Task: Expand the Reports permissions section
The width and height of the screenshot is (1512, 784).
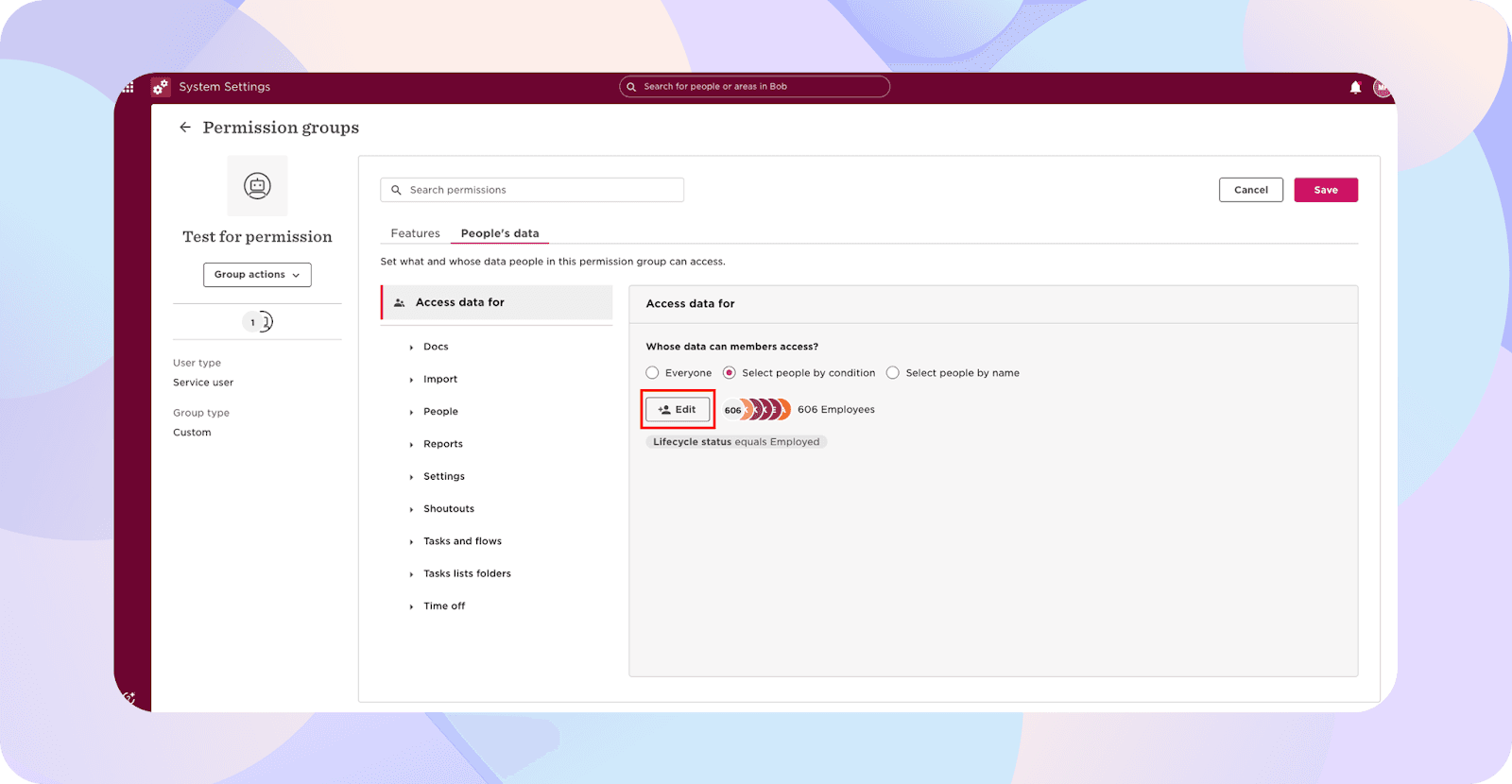Action: point(442,444)
